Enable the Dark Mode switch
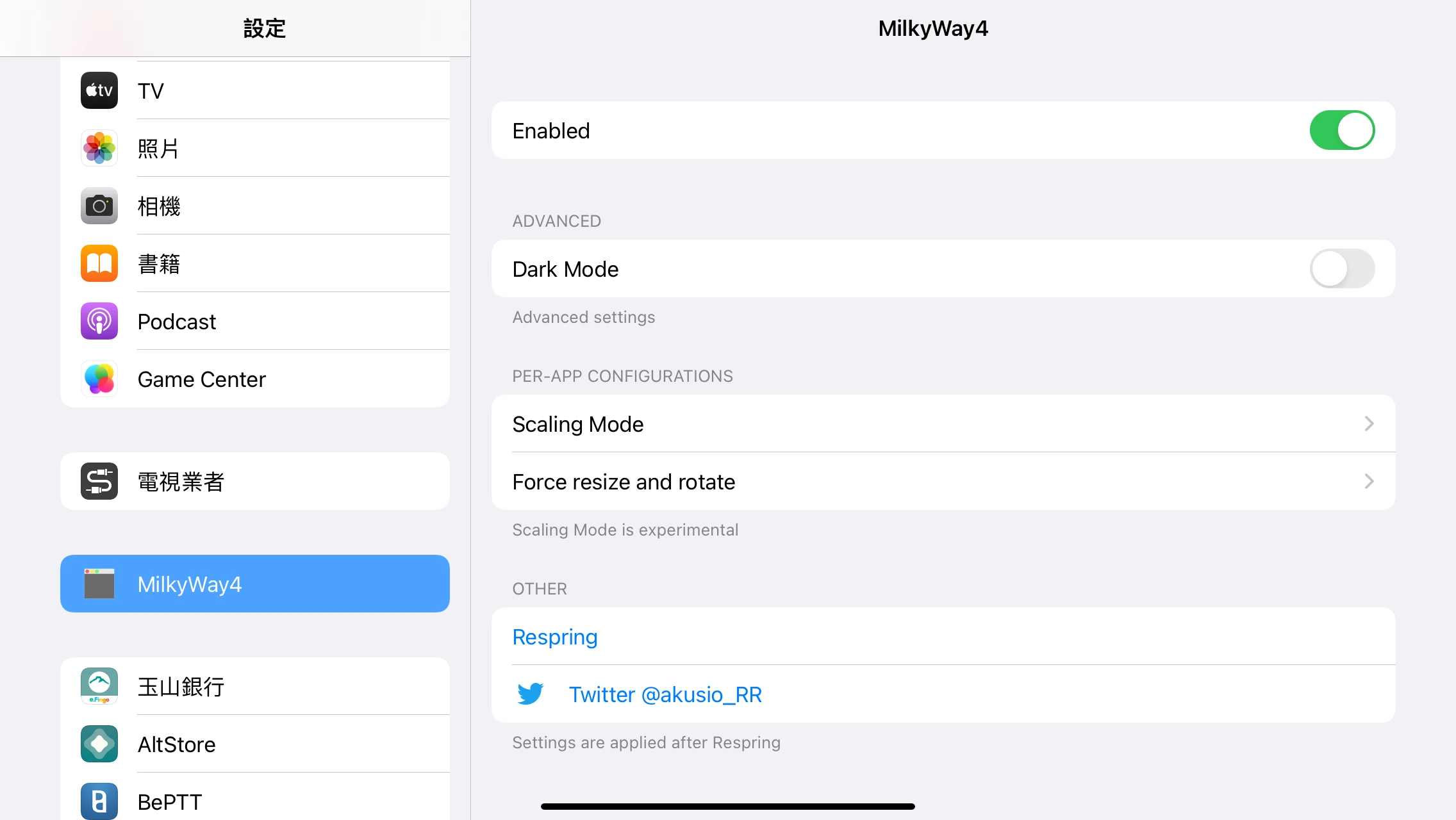The width and height of the screenshot is (1456, 820). pyautogui.click(x=1342, y=268)
